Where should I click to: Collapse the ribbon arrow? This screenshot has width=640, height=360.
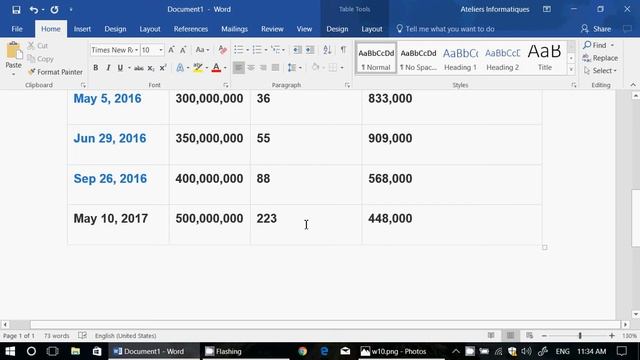point(633,85)
